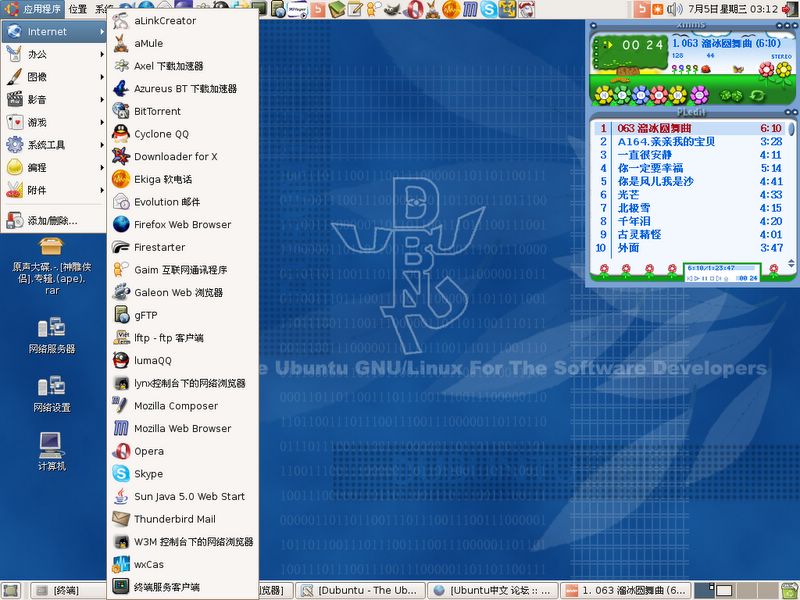Toggle shuffle dice in XMMS player
The image size is (800, 600).
[x=731, y=95]
